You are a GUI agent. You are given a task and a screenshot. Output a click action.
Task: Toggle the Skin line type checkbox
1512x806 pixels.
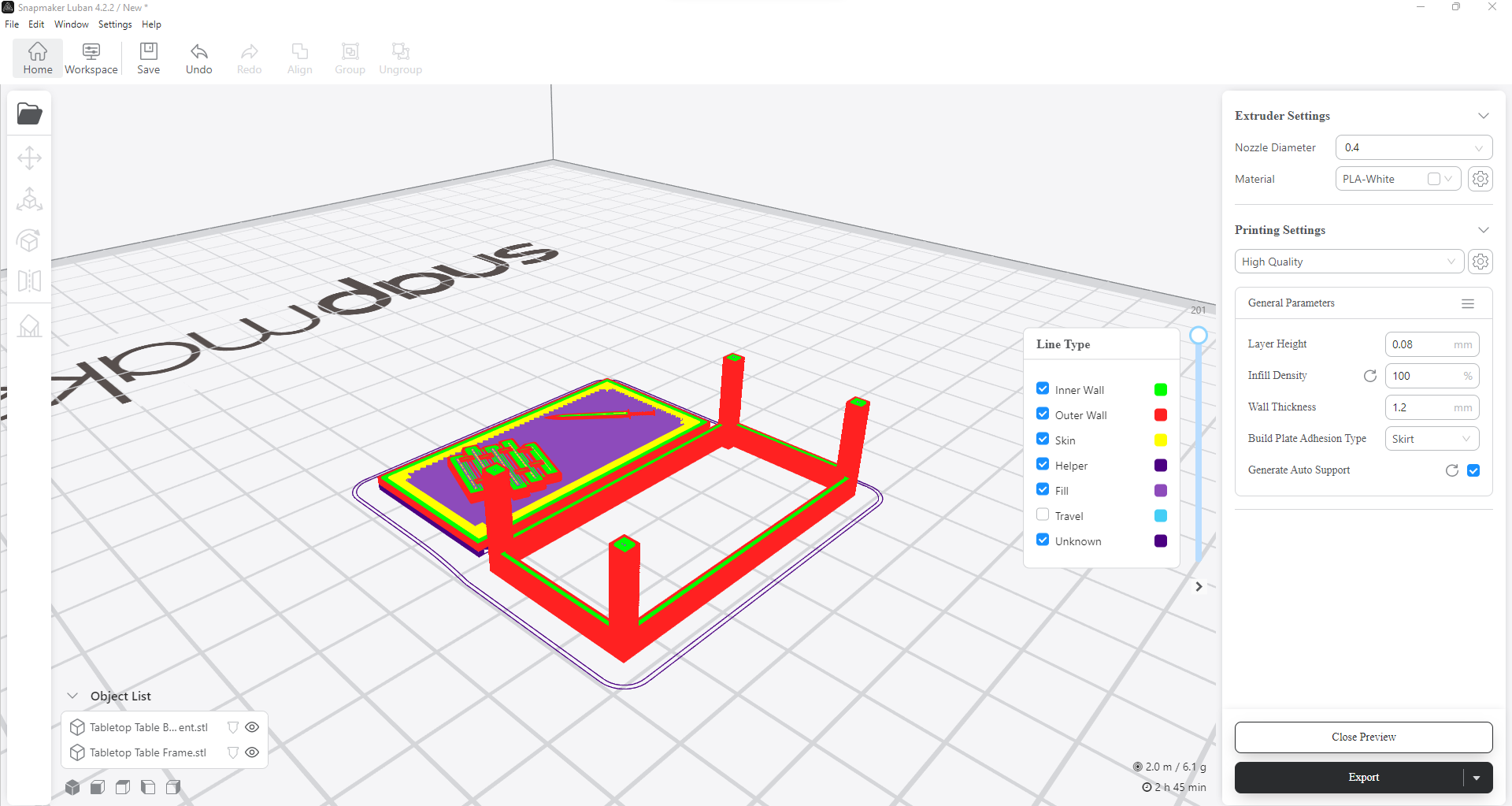pyautogui.click(x=1043, y=439)
